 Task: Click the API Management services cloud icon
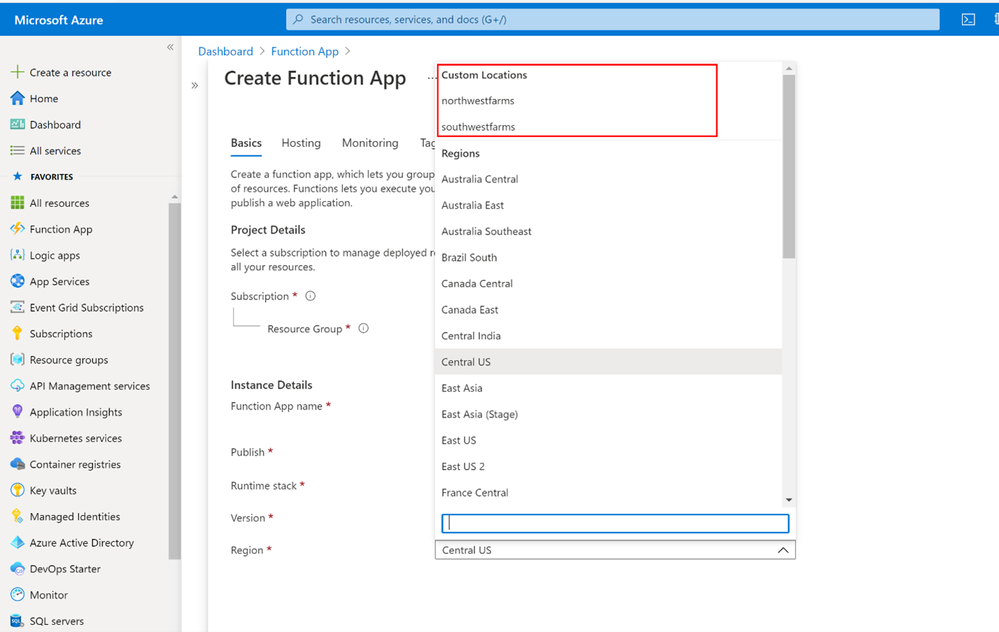point(17,385)
